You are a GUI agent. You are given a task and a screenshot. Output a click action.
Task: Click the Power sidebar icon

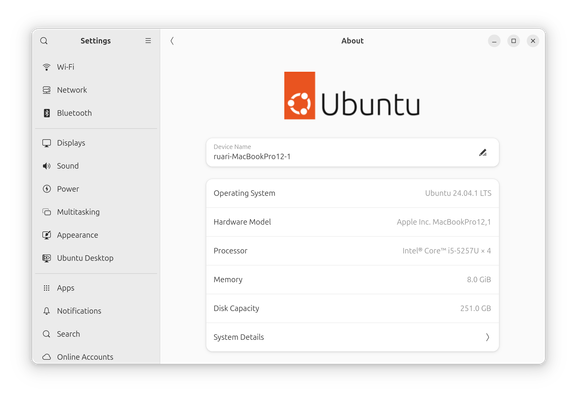tap(46, 189)
